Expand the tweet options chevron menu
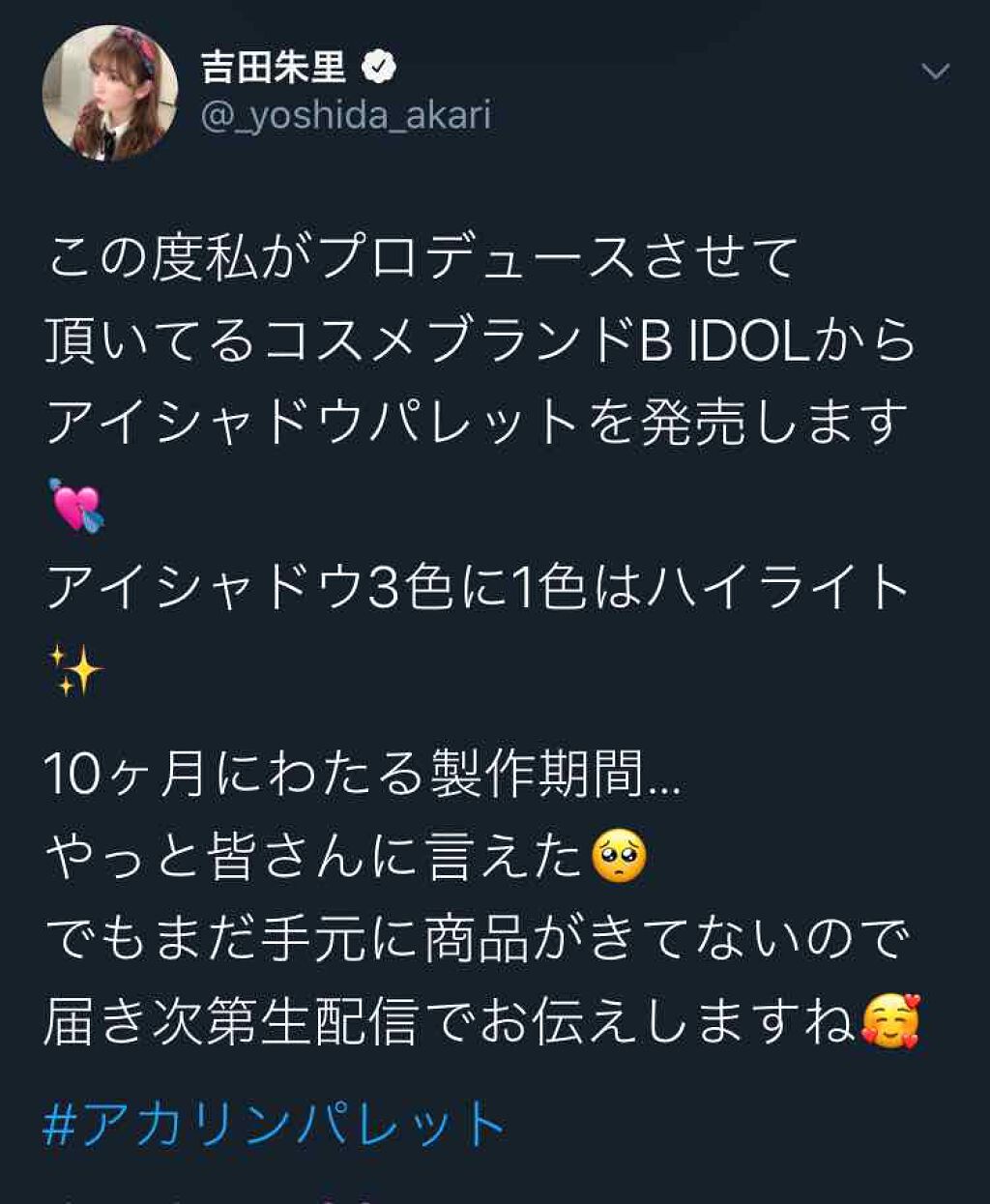The width and height of the screenshot is (990, 1204). click(935, 72)
